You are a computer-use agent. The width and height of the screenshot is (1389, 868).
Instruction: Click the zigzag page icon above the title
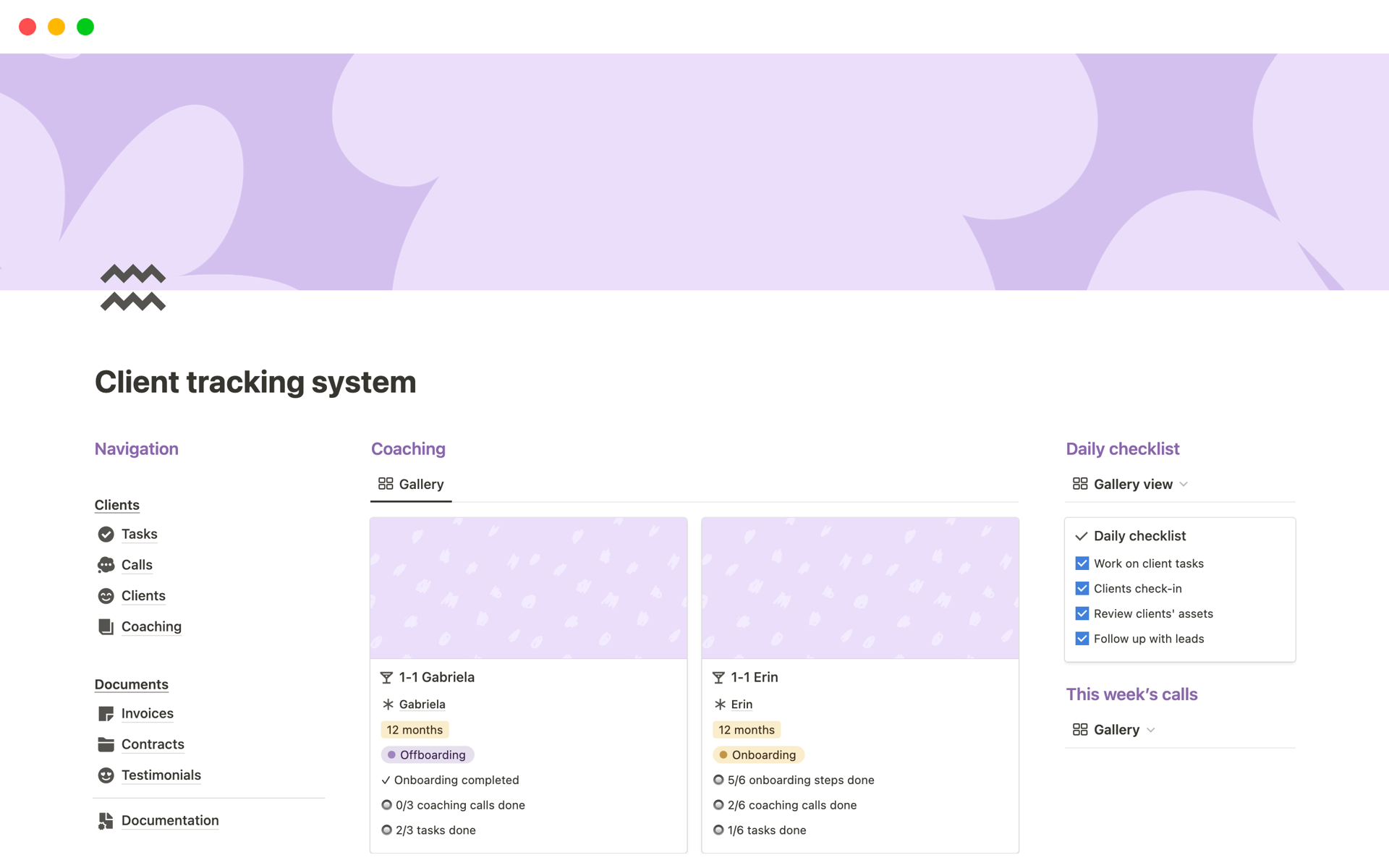pyautogui.click(x=133, y=288)
